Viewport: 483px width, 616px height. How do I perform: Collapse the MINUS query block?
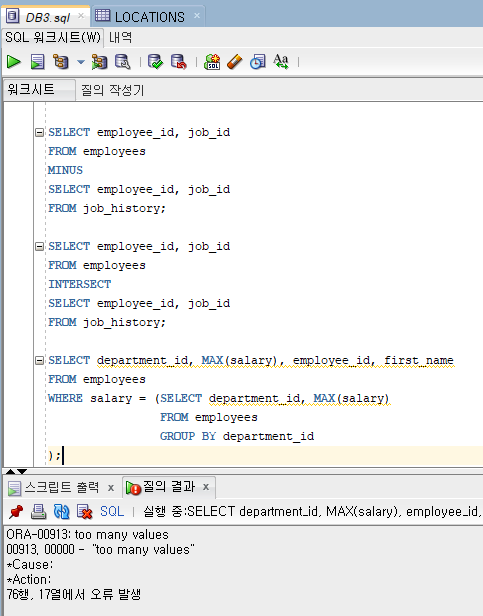point(39,132)
